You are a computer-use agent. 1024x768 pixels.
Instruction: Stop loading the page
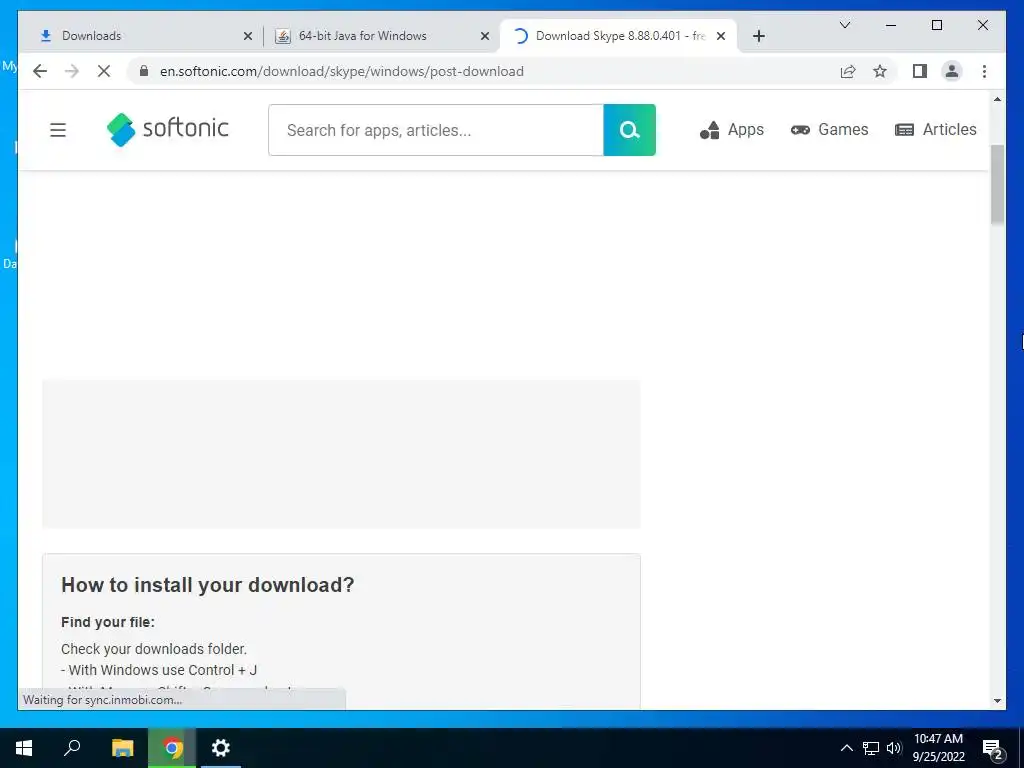click(104, 71)
